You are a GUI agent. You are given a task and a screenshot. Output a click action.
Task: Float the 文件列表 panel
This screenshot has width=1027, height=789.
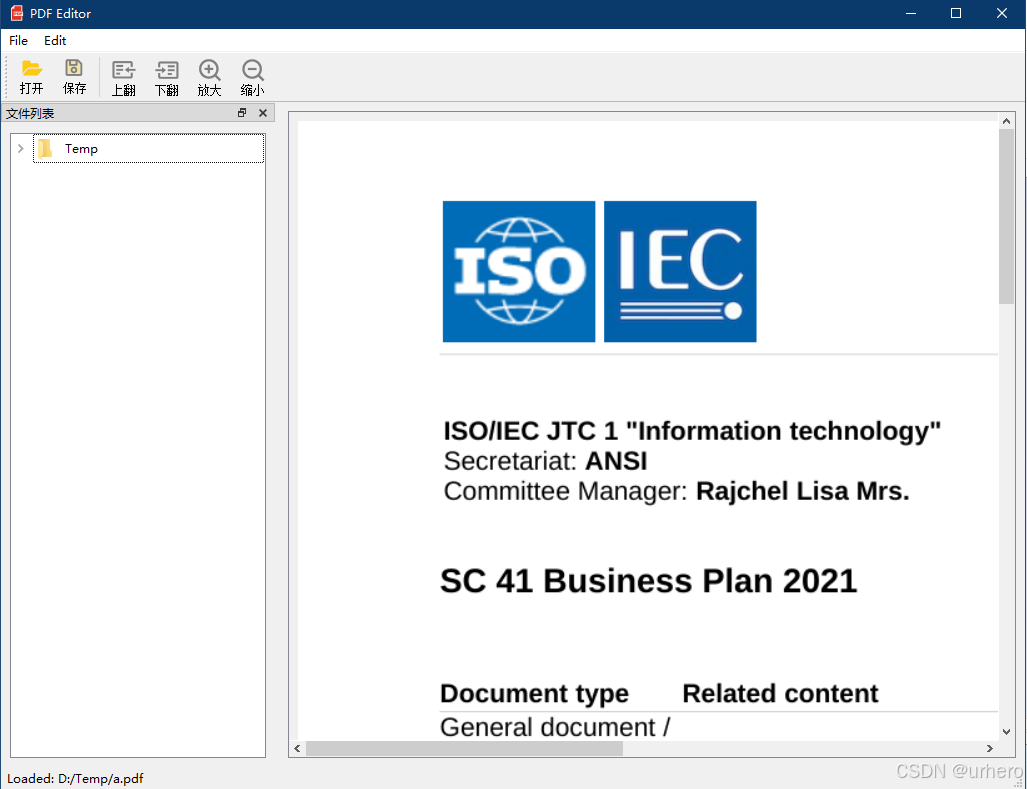point(242,113)
